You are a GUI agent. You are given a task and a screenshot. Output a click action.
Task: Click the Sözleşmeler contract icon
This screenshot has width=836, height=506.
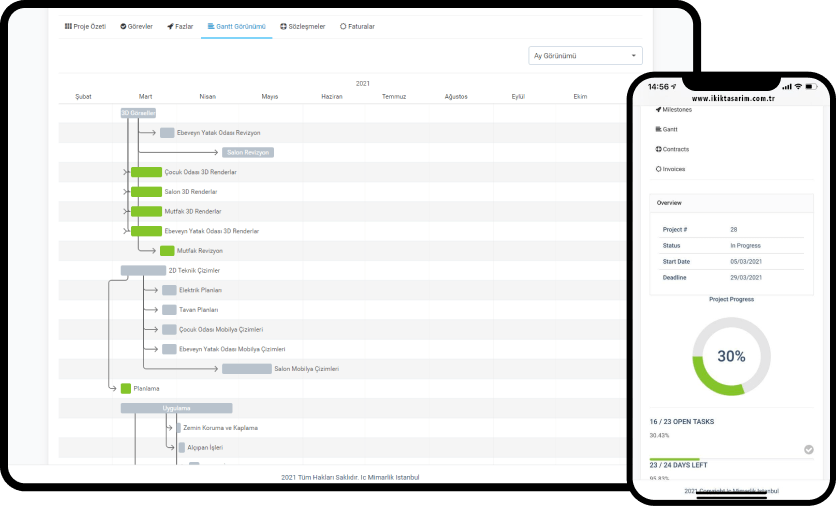(284, 26)
